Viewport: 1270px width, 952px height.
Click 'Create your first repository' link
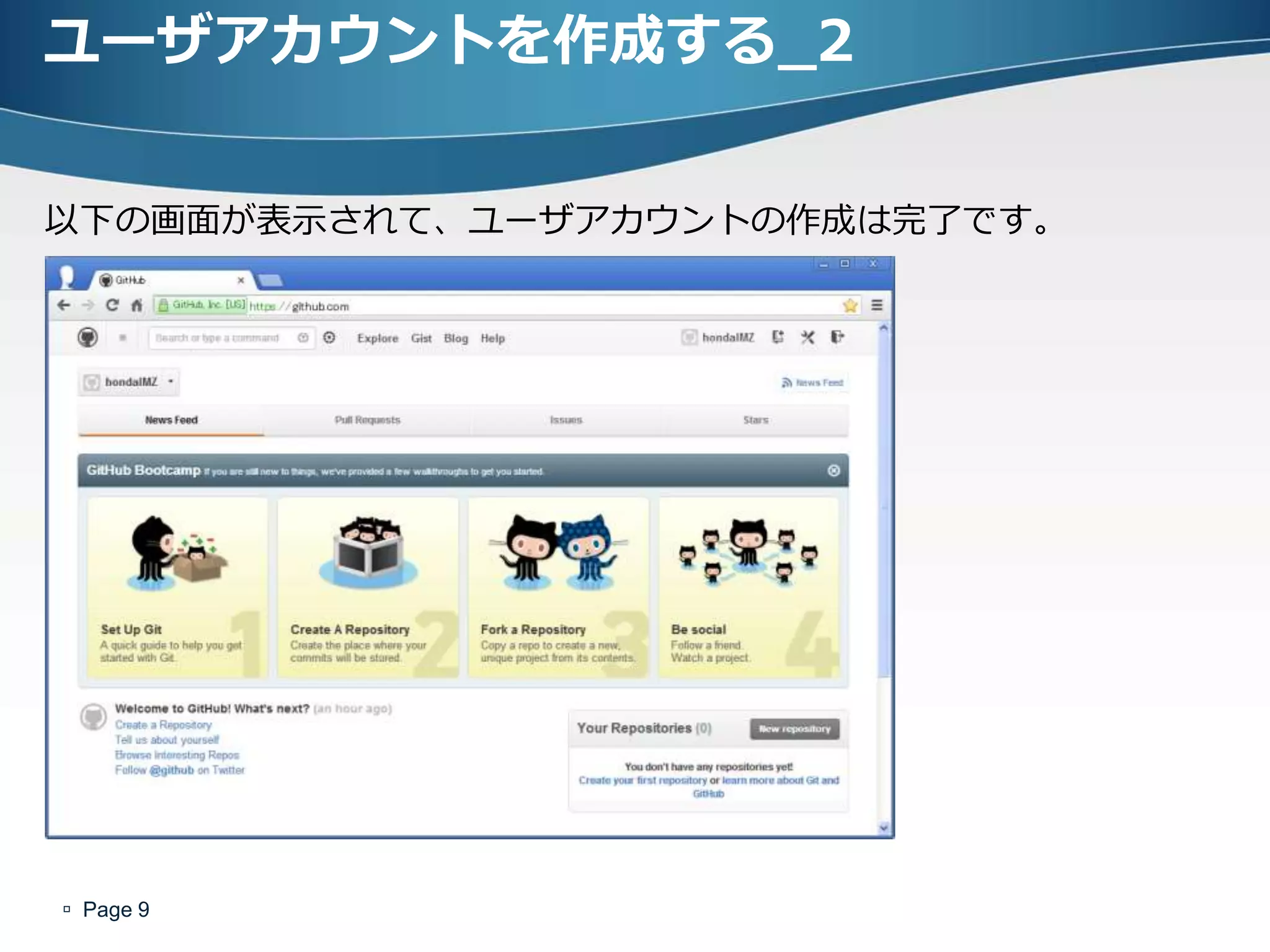coord(643,780)
